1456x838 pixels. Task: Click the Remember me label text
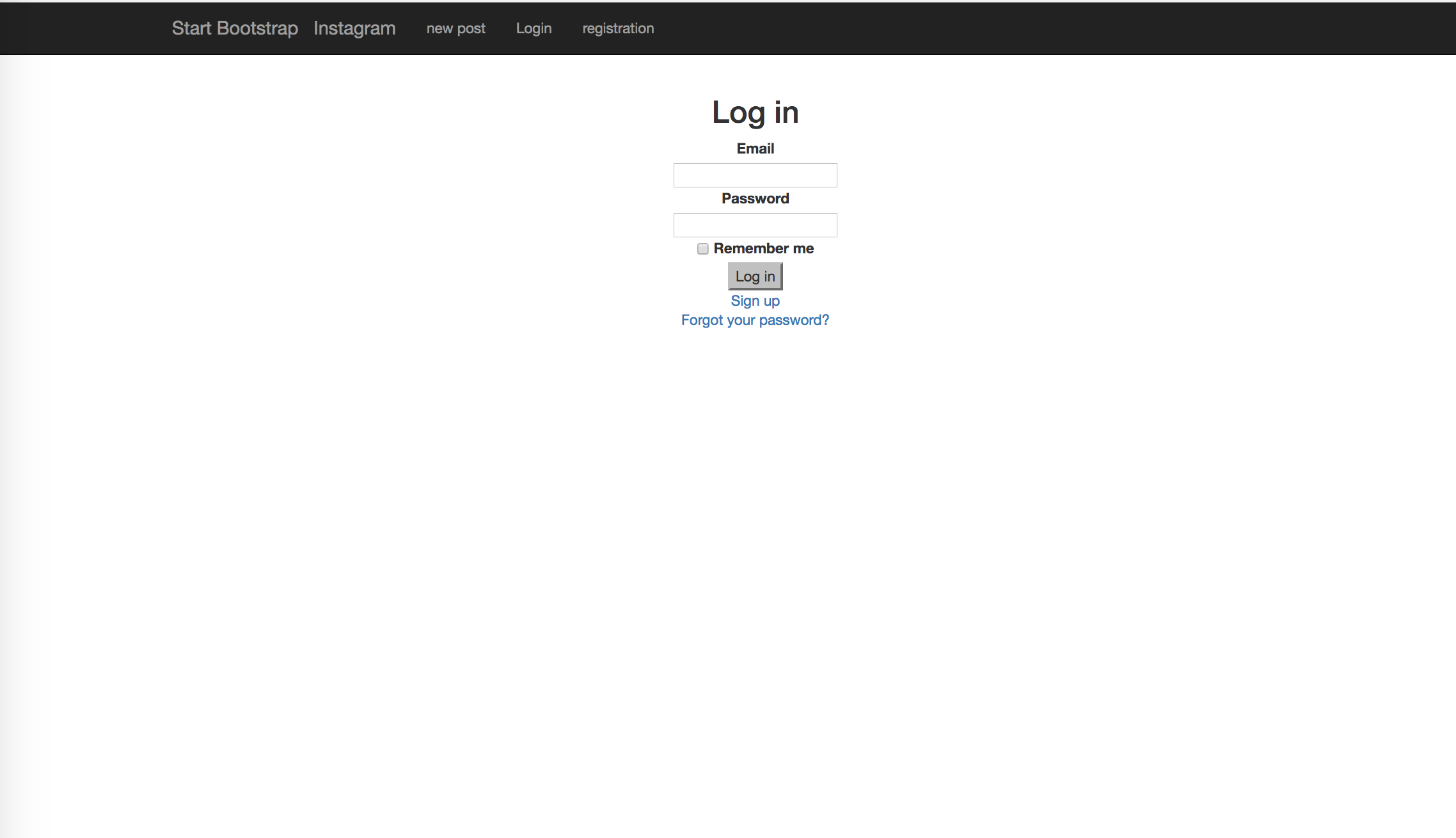(x=764, y=248)
